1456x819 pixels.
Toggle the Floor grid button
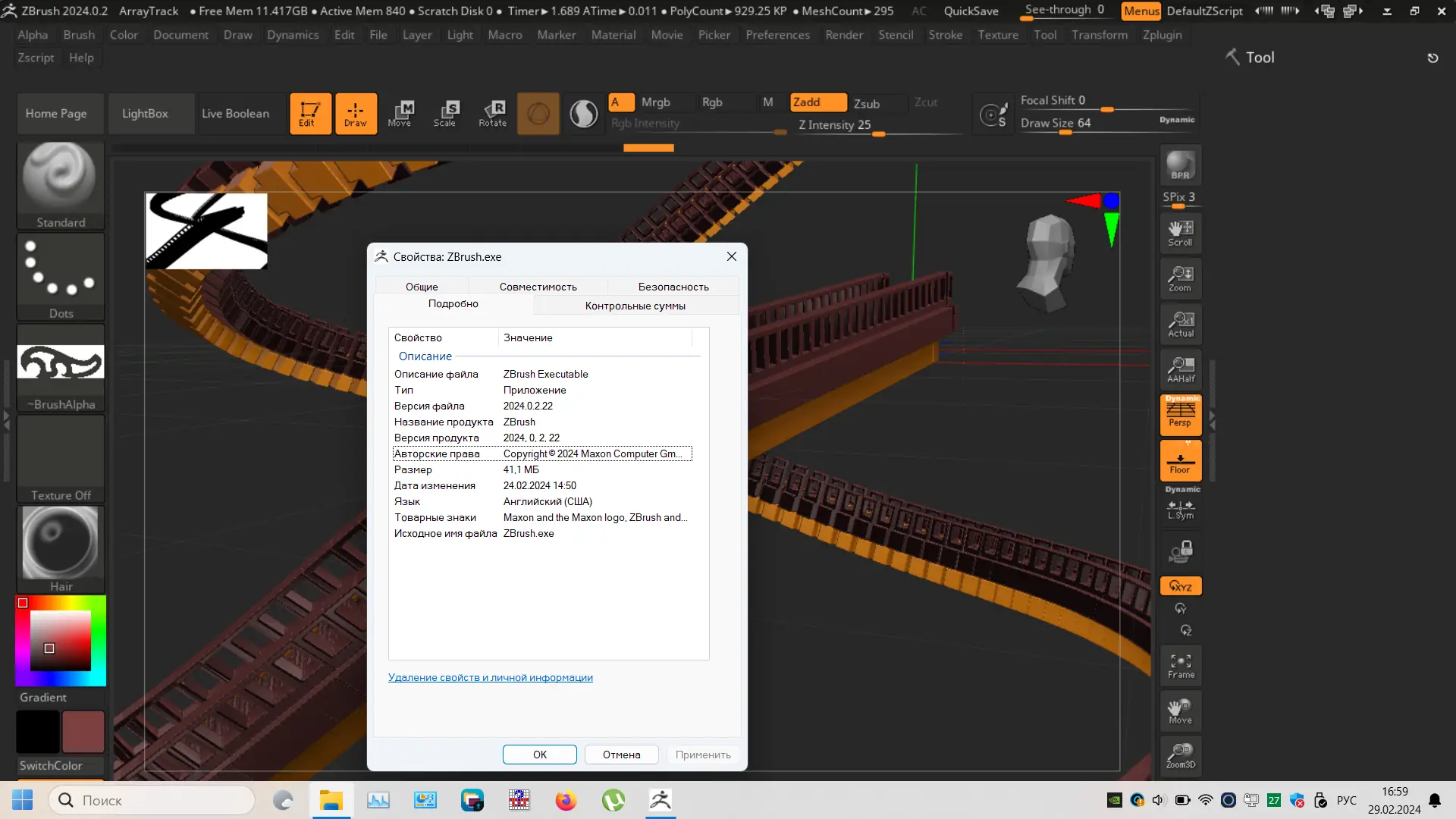click(x=1180, y=460)
